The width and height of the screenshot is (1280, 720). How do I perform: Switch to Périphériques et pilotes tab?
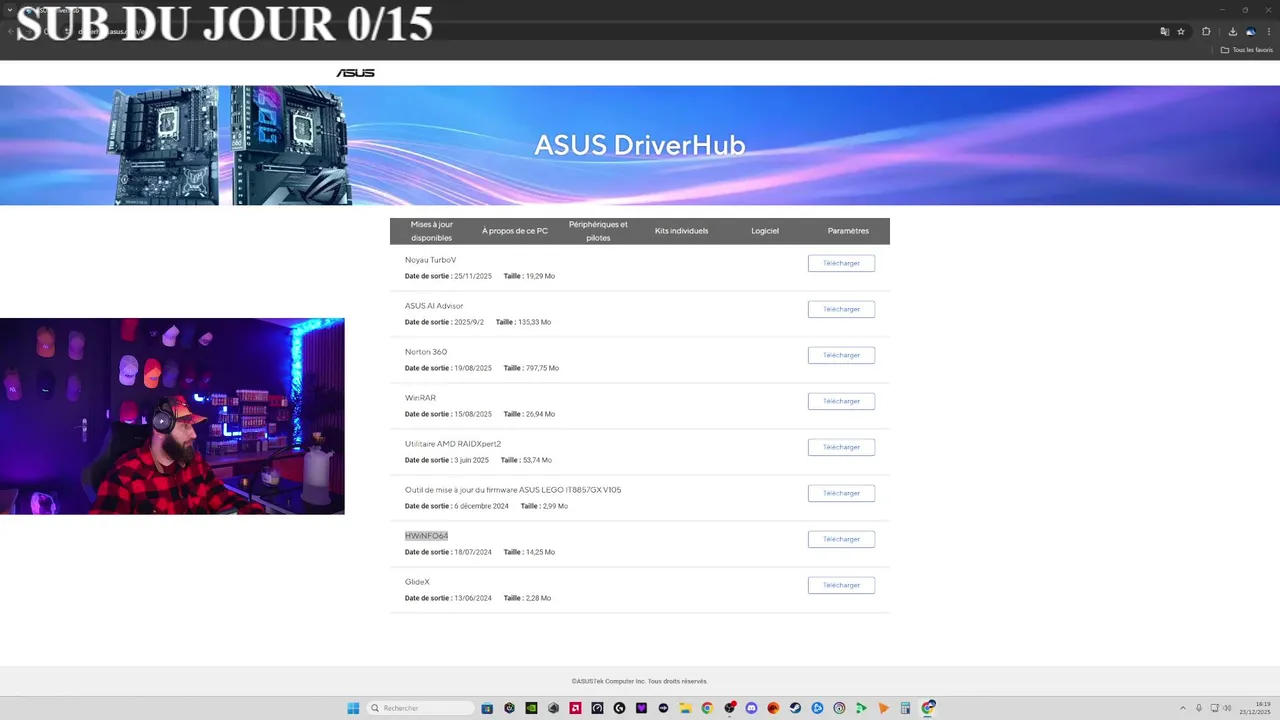pyautogui.click(x=598, y=231)
